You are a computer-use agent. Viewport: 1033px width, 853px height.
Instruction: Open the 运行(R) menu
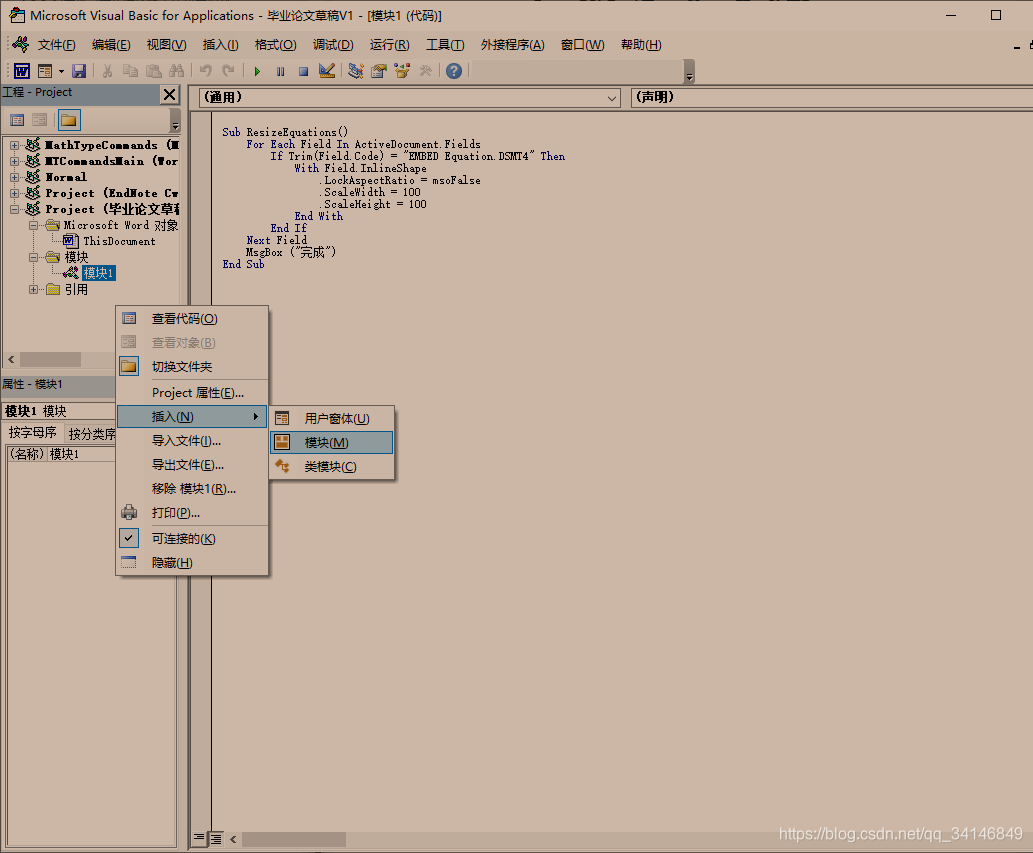point(389,45)
